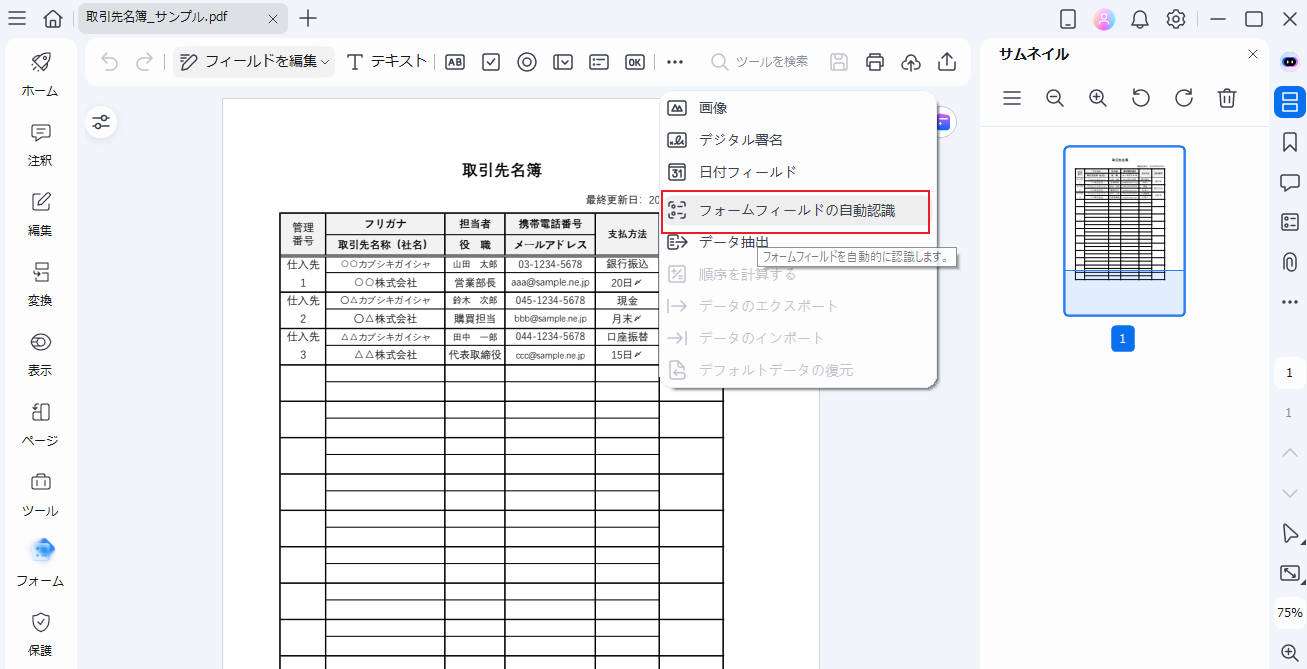Open the フィールドを編集 dropdown
Image resolution: width=1307 pixels, height=669 pixels.
pos(251,61)
